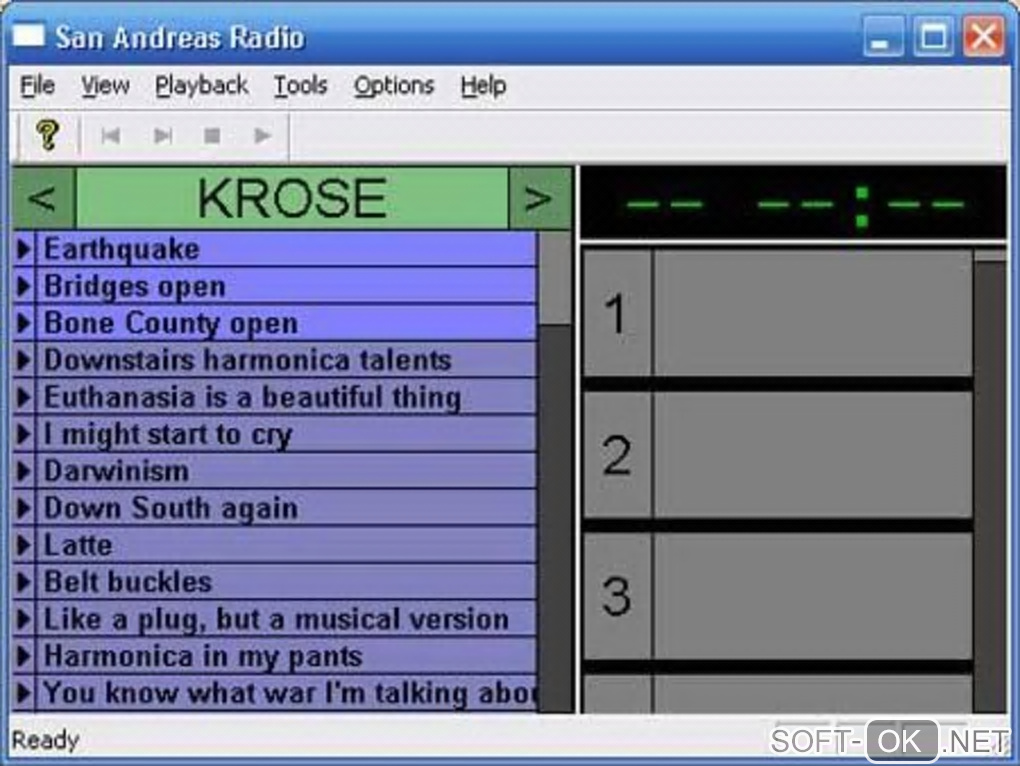Play the Bone County open track arrow
Viewport: 1020px width, 766px height.
pyautogui.click(x=24, y=323)
